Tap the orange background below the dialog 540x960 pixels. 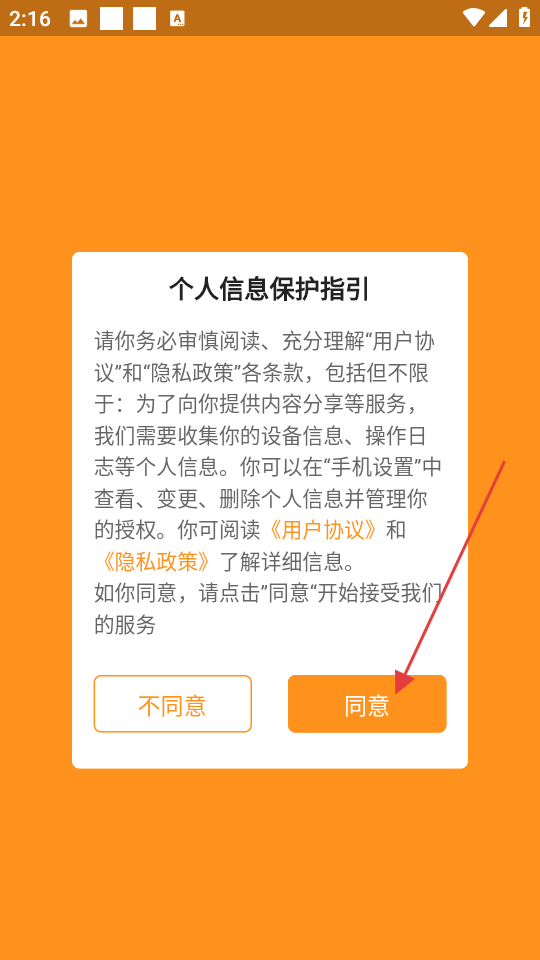(269, 864)
